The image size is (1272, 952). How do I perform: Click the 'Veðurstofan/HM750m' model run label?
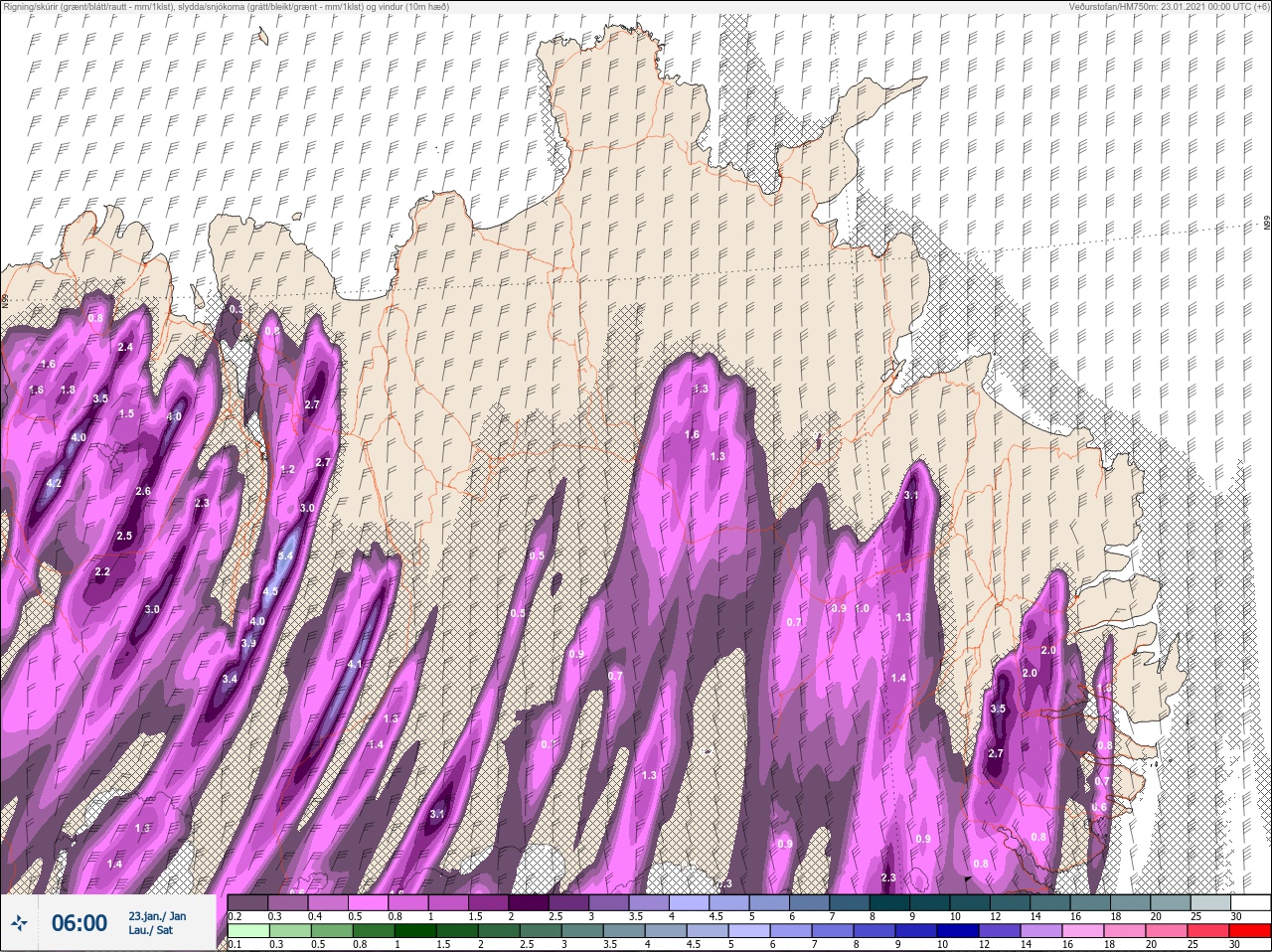click(x=1169, y=7)
